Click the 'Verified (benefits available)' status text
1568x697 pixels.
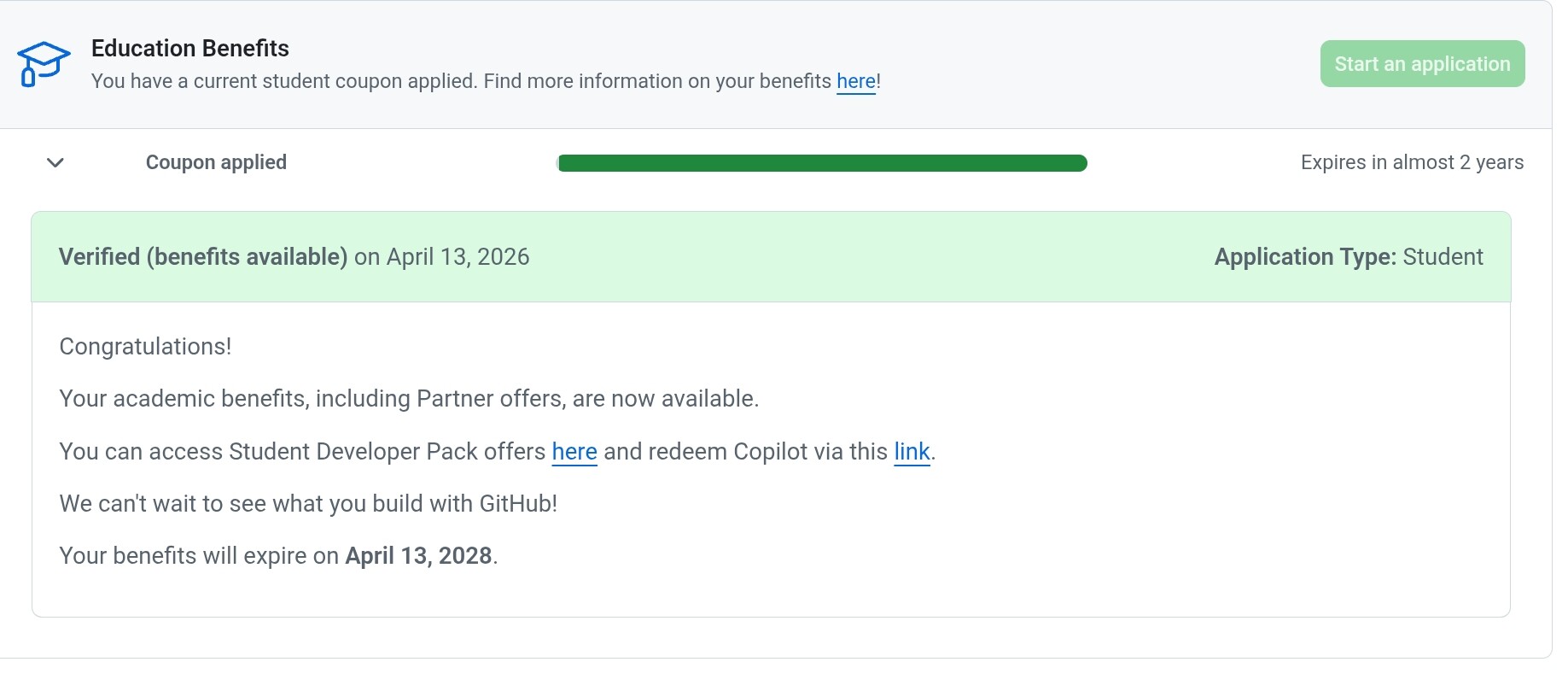(202, 257)
